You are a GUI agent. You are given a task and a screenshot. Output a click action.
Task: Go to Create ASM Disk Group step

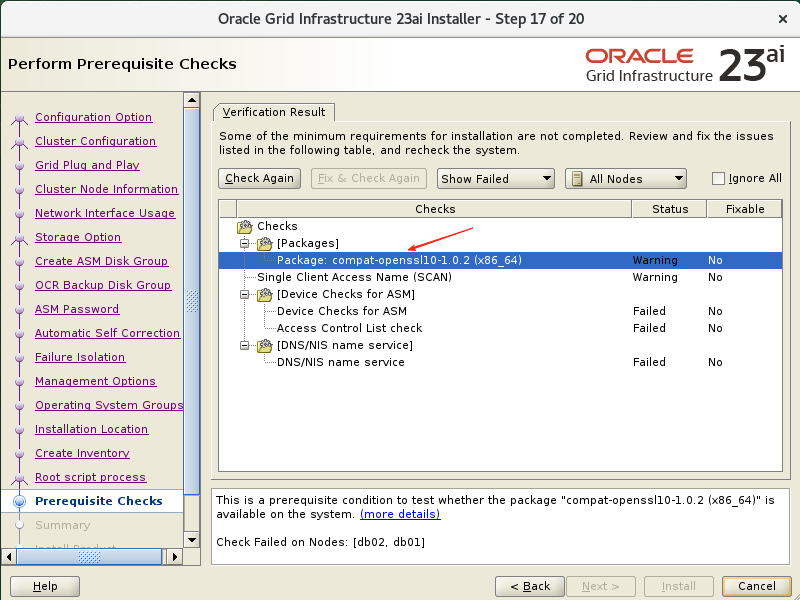101,261
